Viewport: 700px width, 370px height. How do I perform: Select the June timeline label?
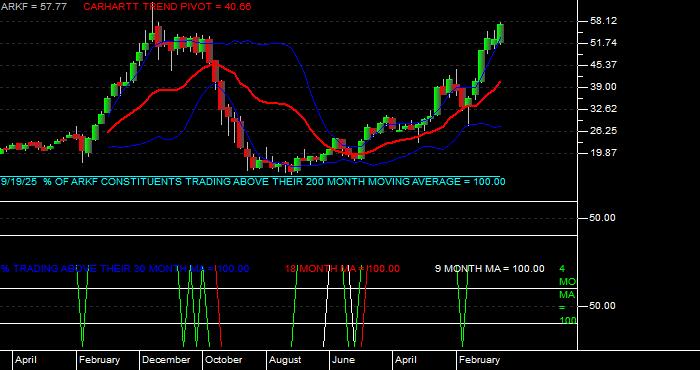click(x=344, y=360)
